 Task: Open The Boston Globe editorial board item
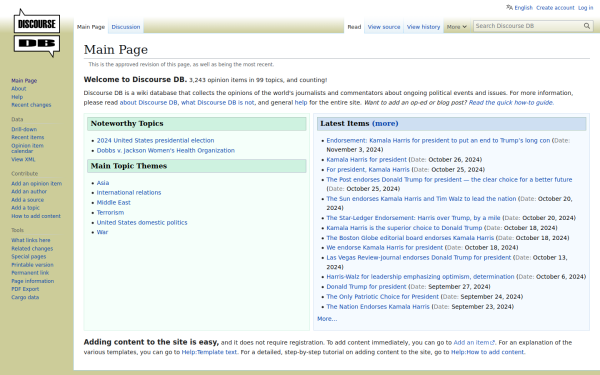pos(410,238)
